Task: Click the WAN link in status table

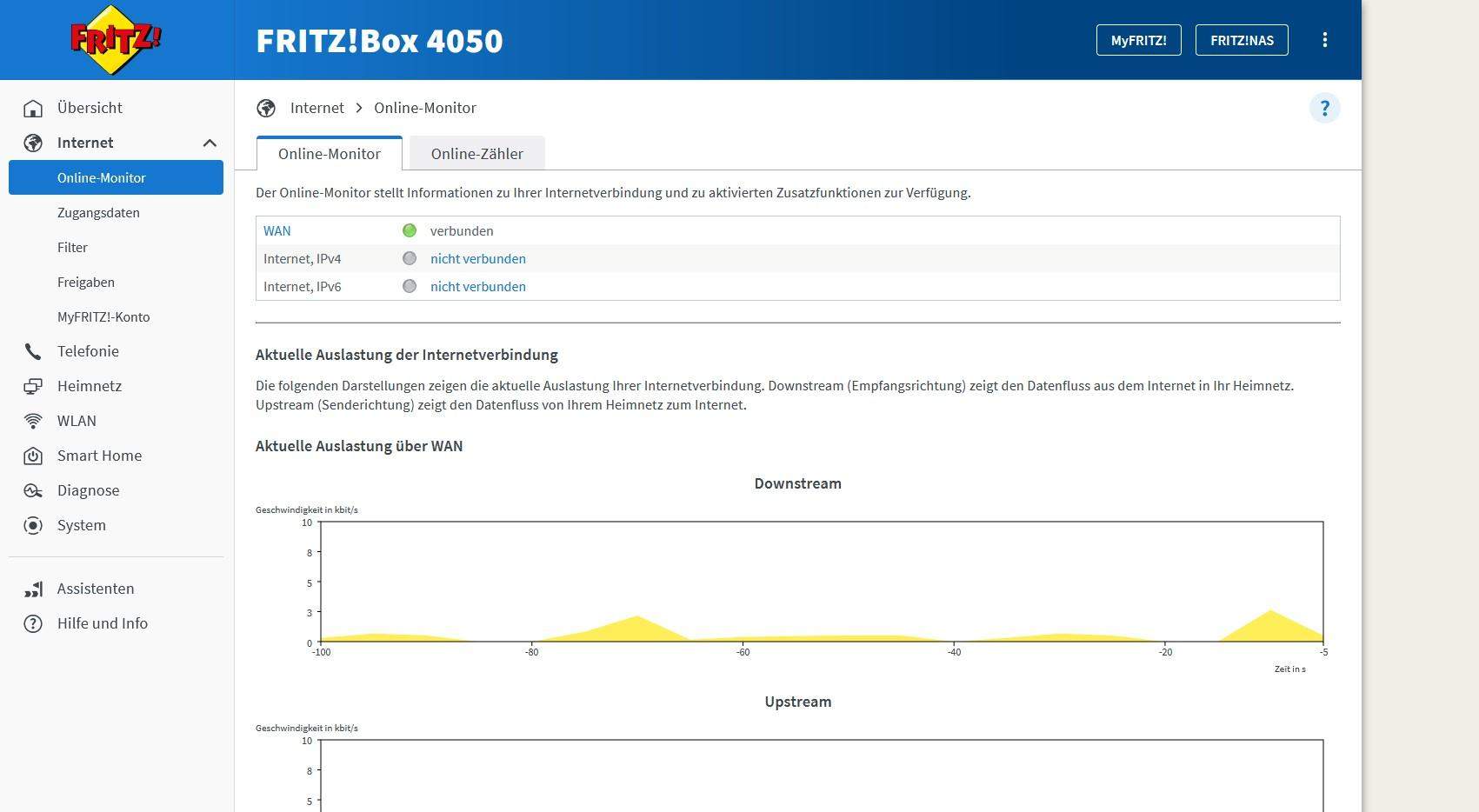Action: pyautogui.click(x=277, y=230)
